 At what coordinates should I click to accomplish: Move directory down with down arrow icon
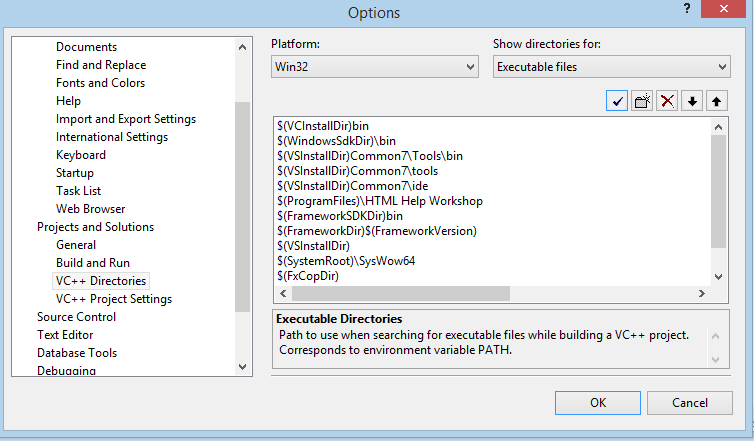[x=692, y=101]
